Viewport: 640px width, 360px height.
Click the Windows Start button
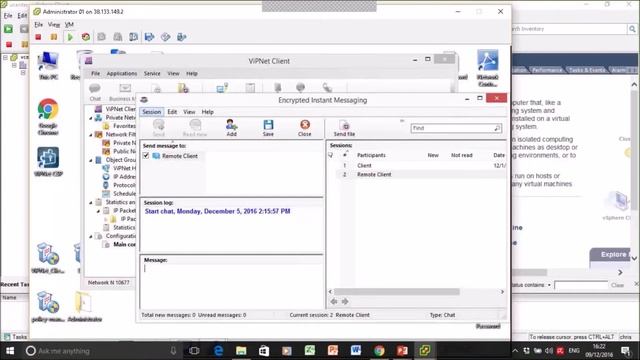click(10, 351)
